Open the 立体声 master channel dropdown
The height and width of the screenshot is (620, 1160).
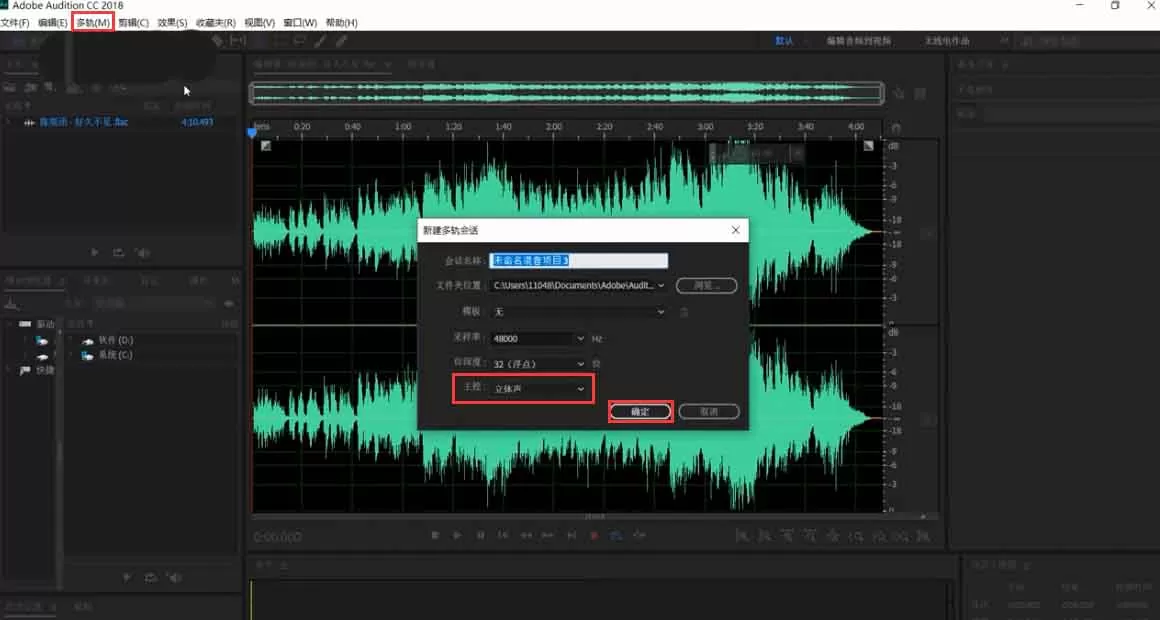(x=539, y=388)
